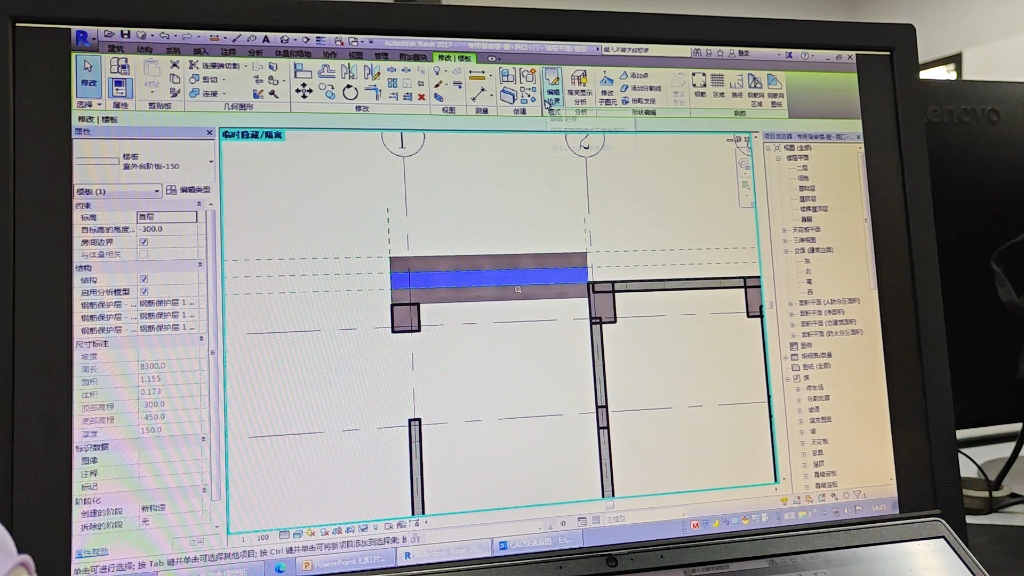Click the Highlight Analytical display icon
This screenshot has width=1024, height=576.
(579, 87)
